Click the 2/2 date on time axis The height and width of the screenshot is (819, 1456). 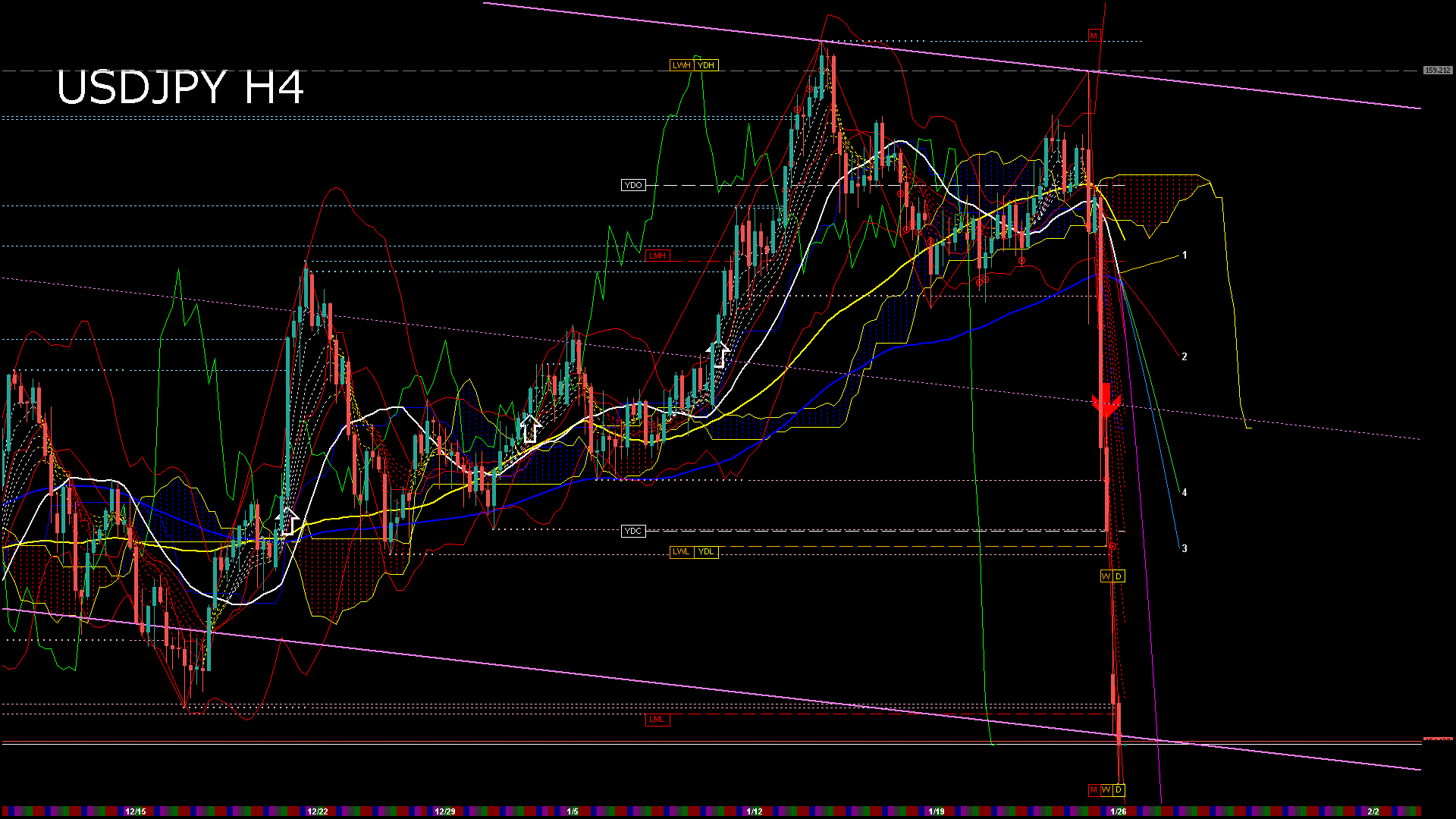tap(1373, 811)
